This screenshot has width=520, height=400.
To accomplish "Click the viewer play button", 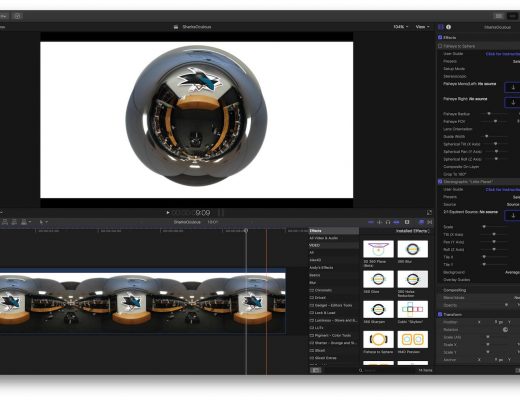I will 168,213.
